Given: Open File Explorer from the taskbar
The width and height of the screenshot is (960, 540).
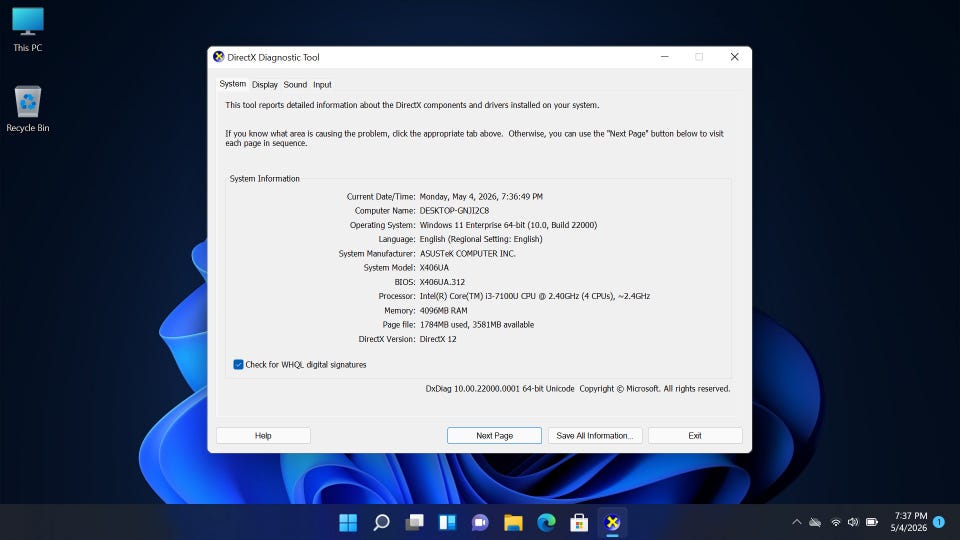Looking at the screenshot, I should (513, 522).
